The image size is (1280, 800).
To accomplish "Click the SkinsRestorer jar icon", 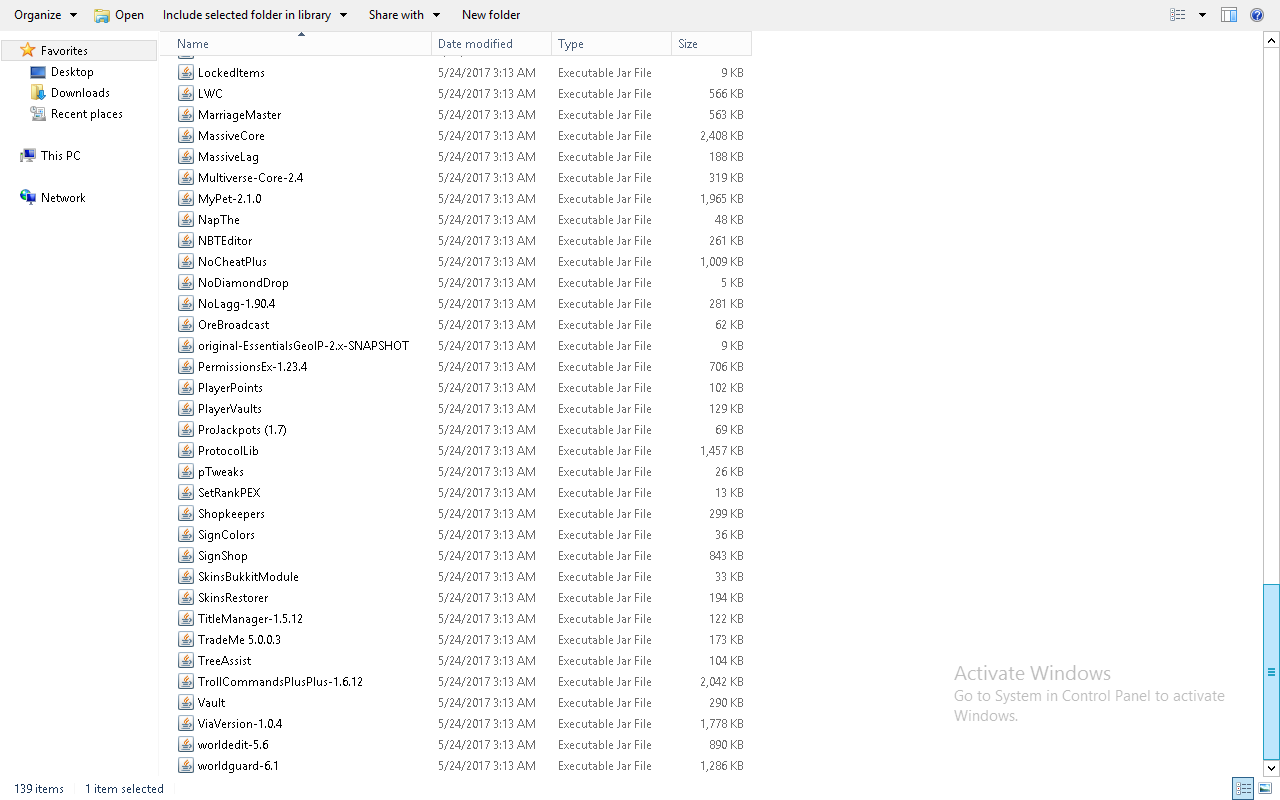I will (186, 598).
